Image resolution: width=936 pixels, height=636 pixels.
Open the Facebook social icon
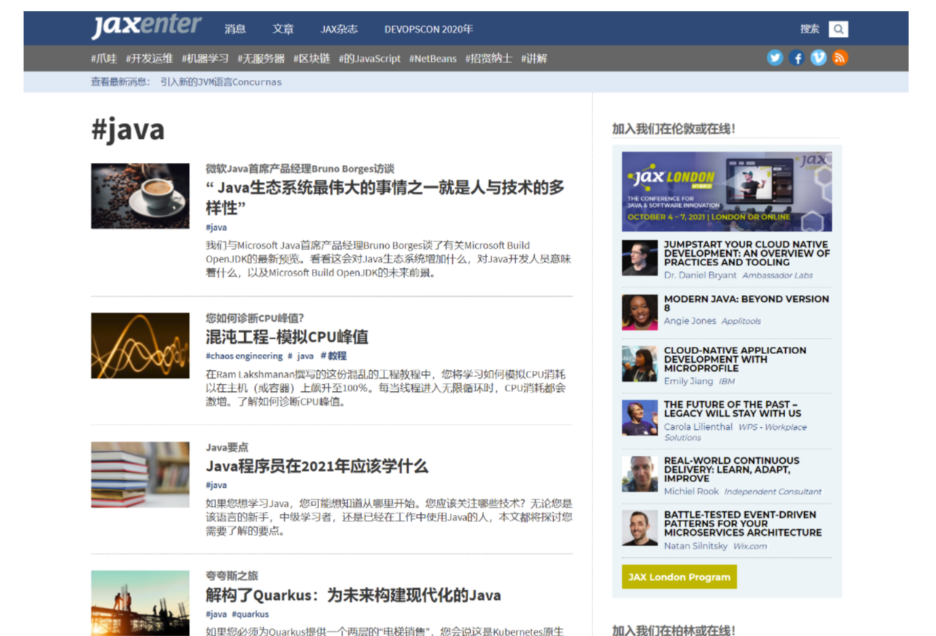coord(796,58)
